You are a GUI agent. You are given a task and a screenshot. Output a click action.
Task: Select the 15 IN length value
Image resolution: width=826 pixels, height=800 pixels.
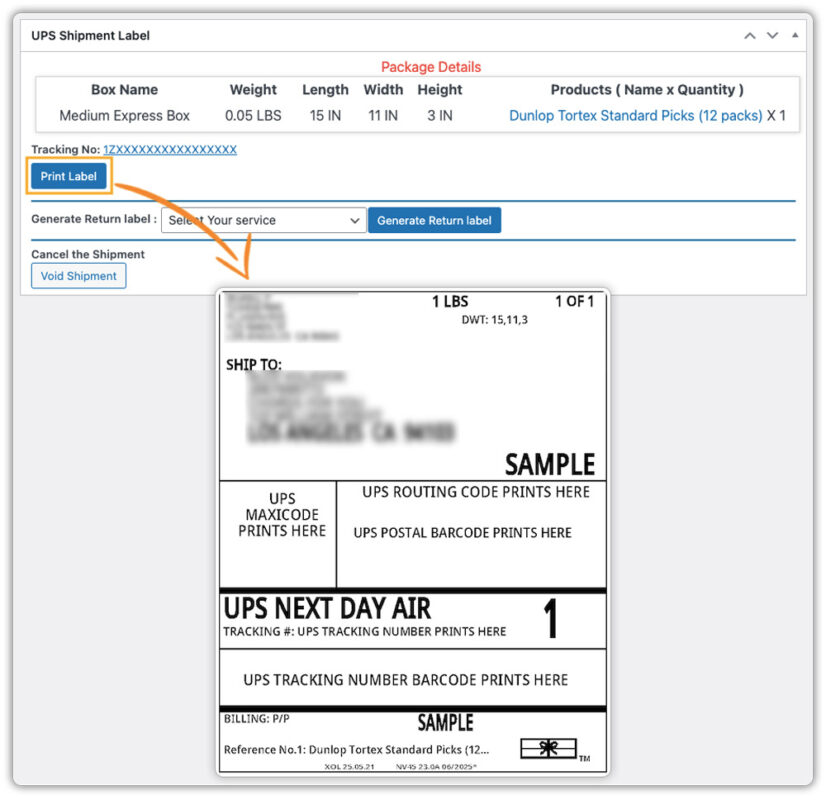tap(325, 115)
